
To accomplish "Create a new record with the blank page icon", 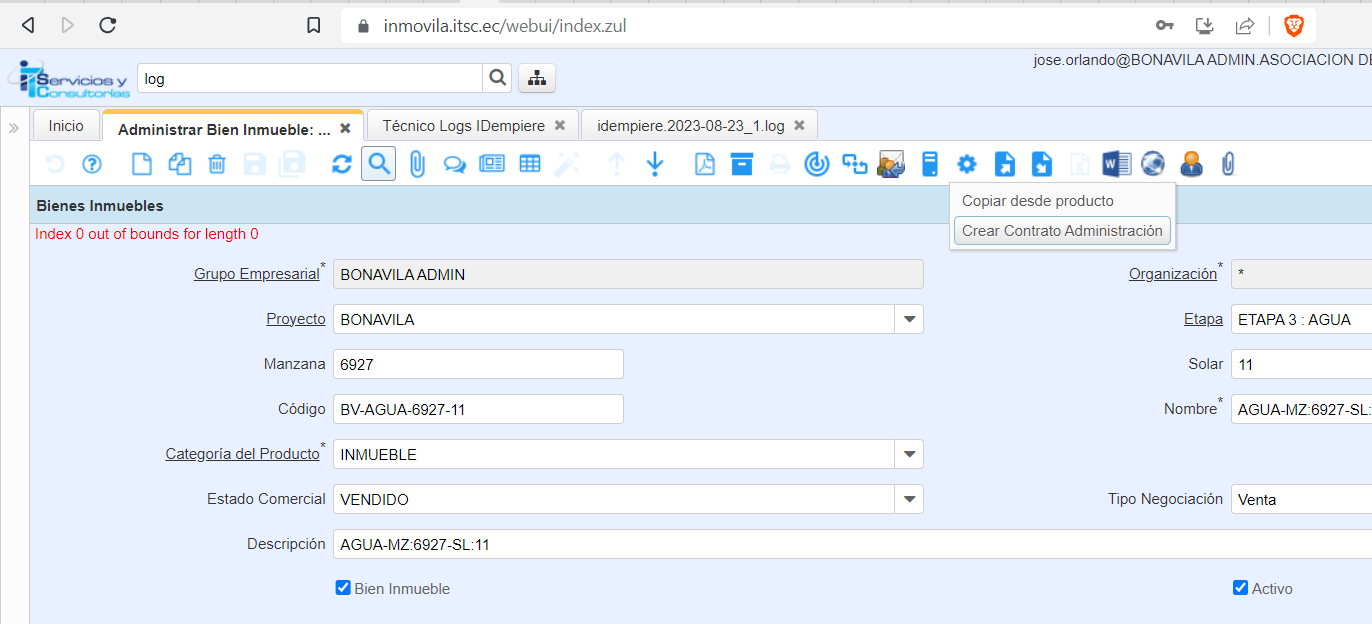I will (x=143, y=164).
